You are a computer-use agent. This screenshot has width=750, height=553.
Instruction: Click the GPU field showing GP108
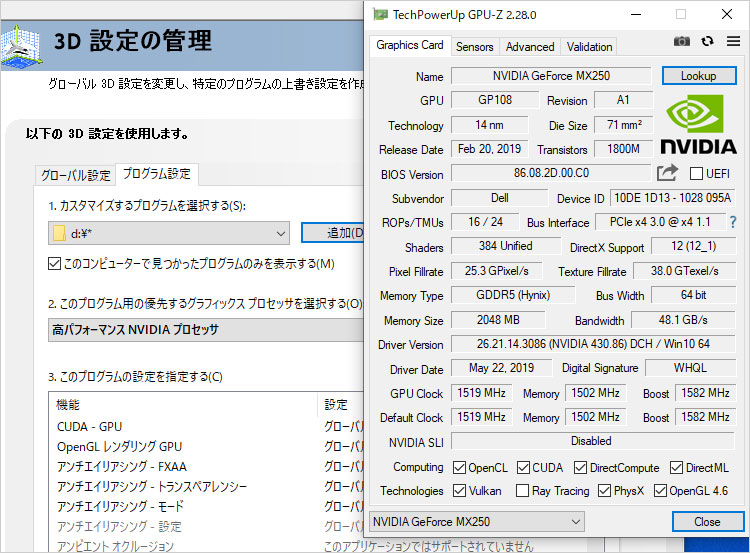point(495,100)
